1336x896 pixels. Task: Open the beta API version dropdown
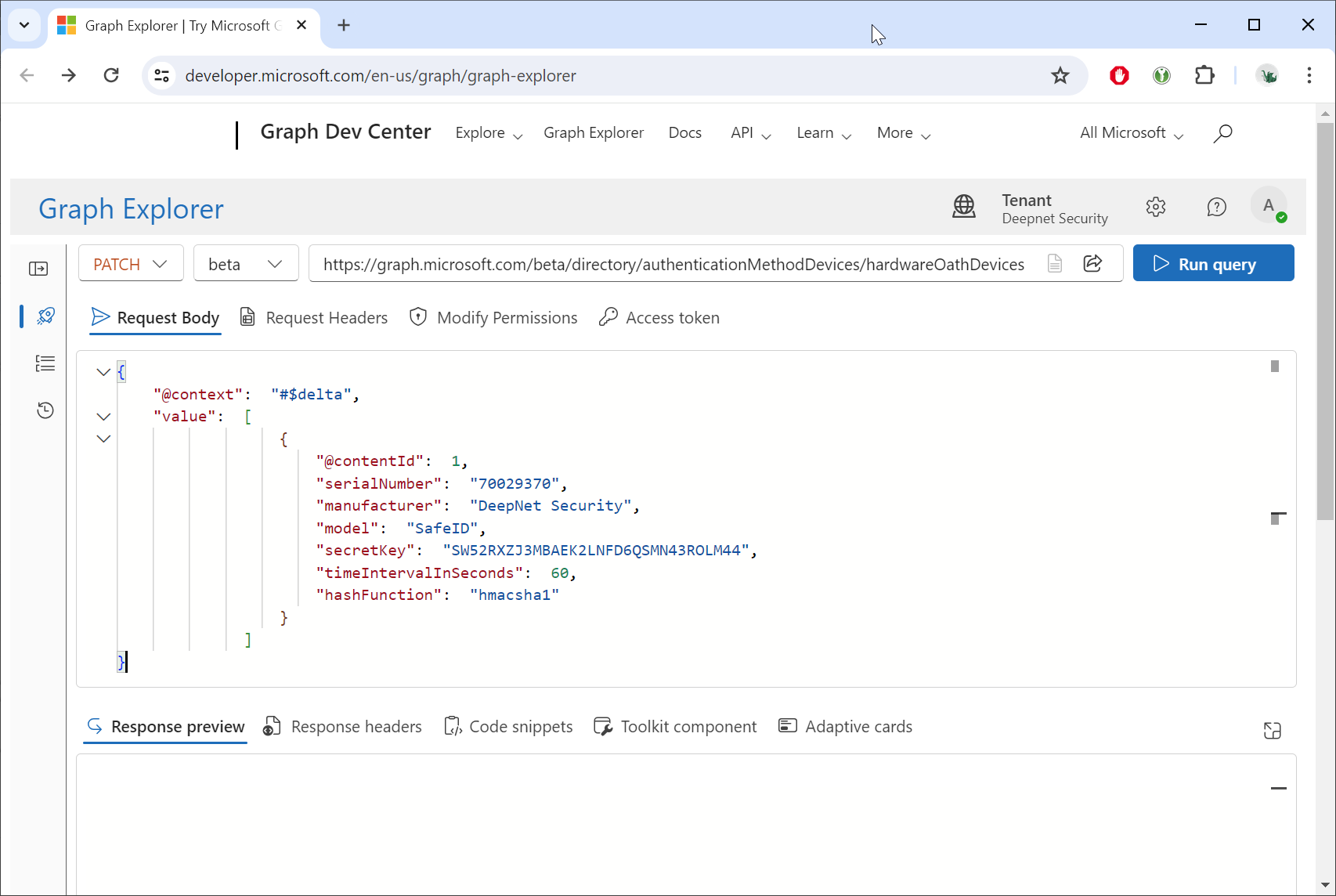245,264
